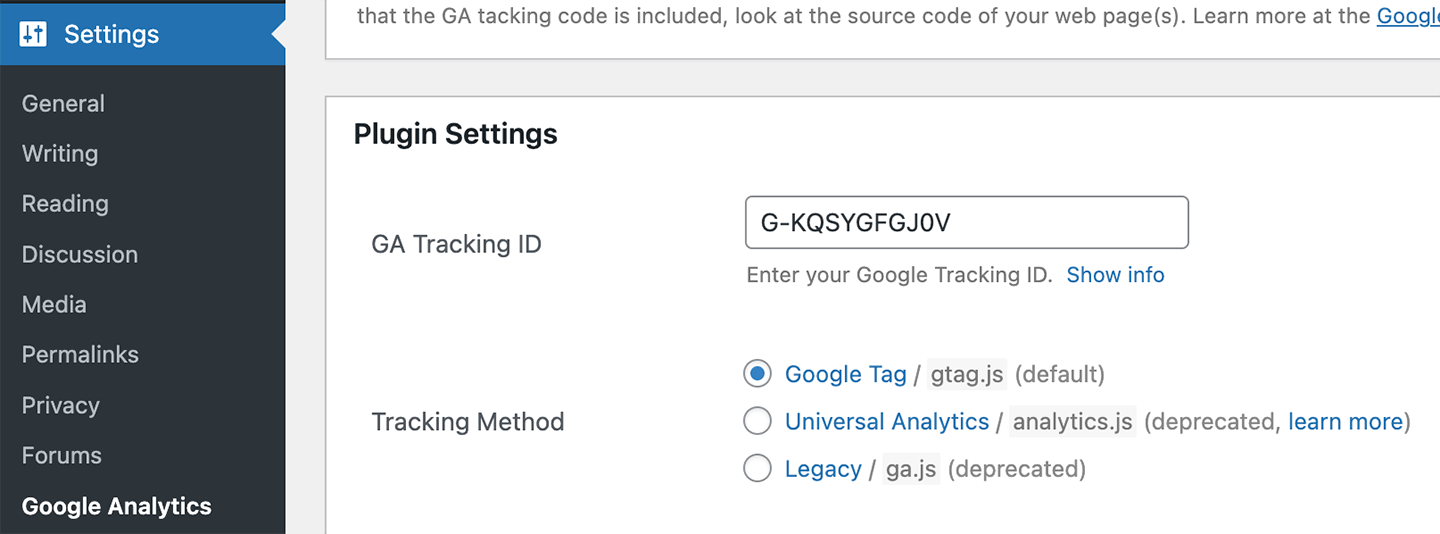Go to Writing settings
Screen dimensions: 1440x534
(x=60, y=153)
